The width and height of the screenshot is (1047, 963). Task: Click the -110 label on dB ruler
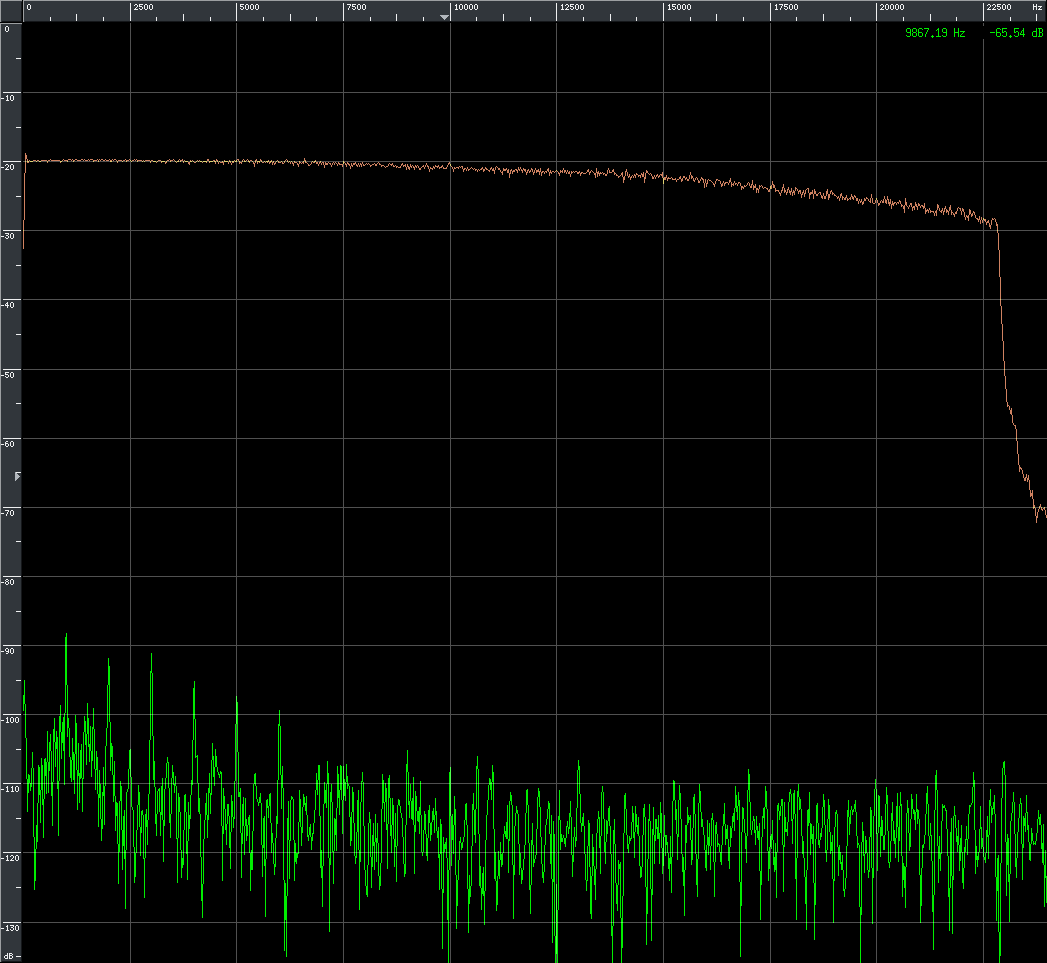(11, 789)
